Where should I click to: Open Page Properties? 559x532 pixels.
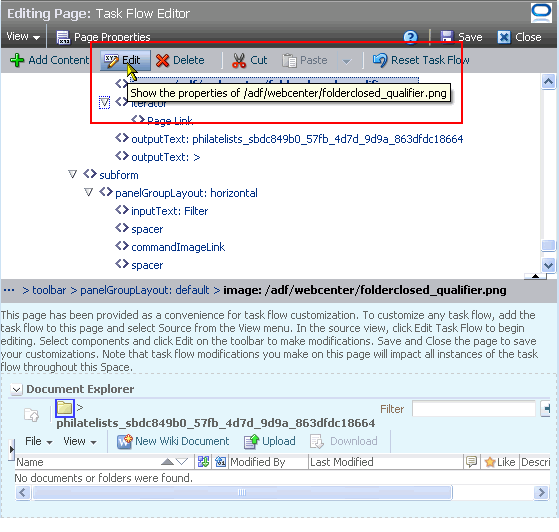tap(103, 37)
